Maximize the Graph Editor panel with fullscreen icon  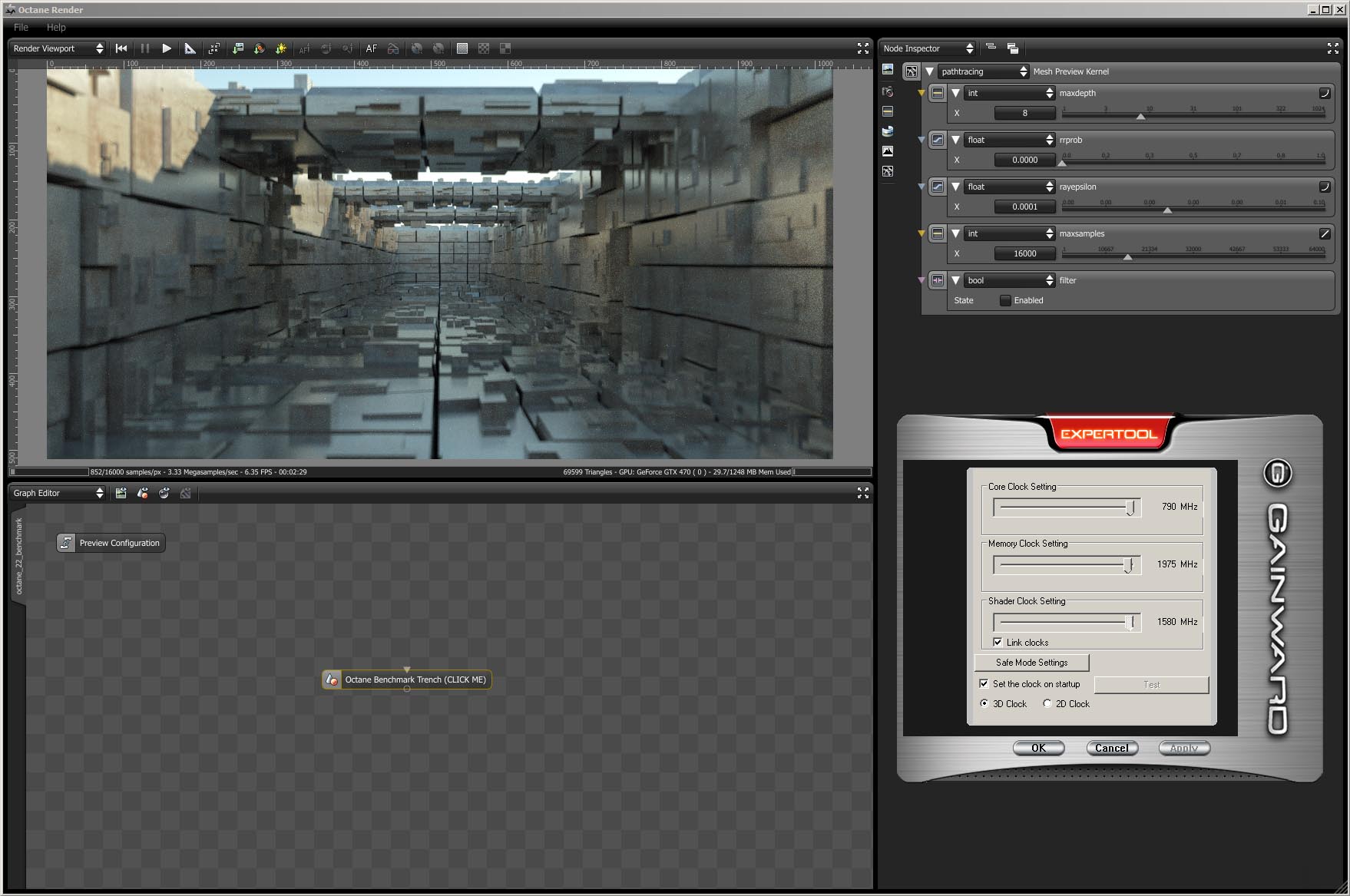pyautogui.click(x=862, y=493)
